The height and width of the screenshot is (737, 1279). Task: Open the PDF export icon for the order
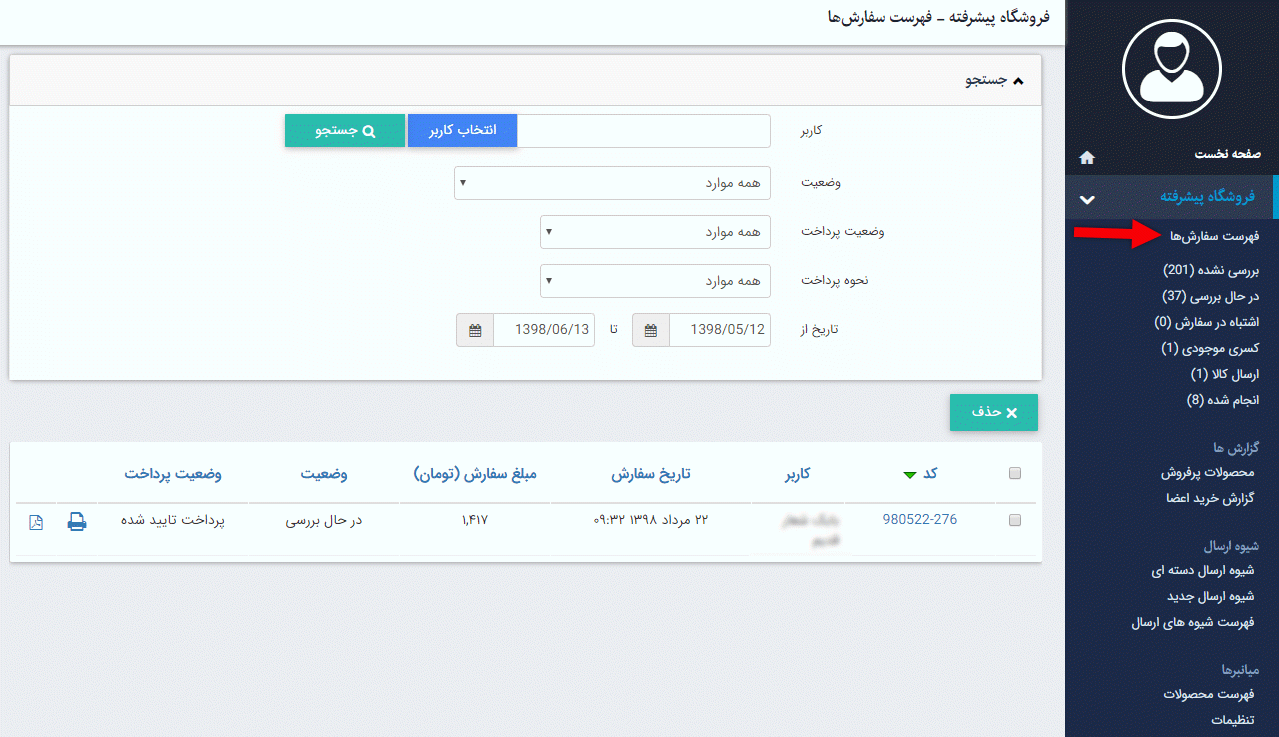point(36,521)
